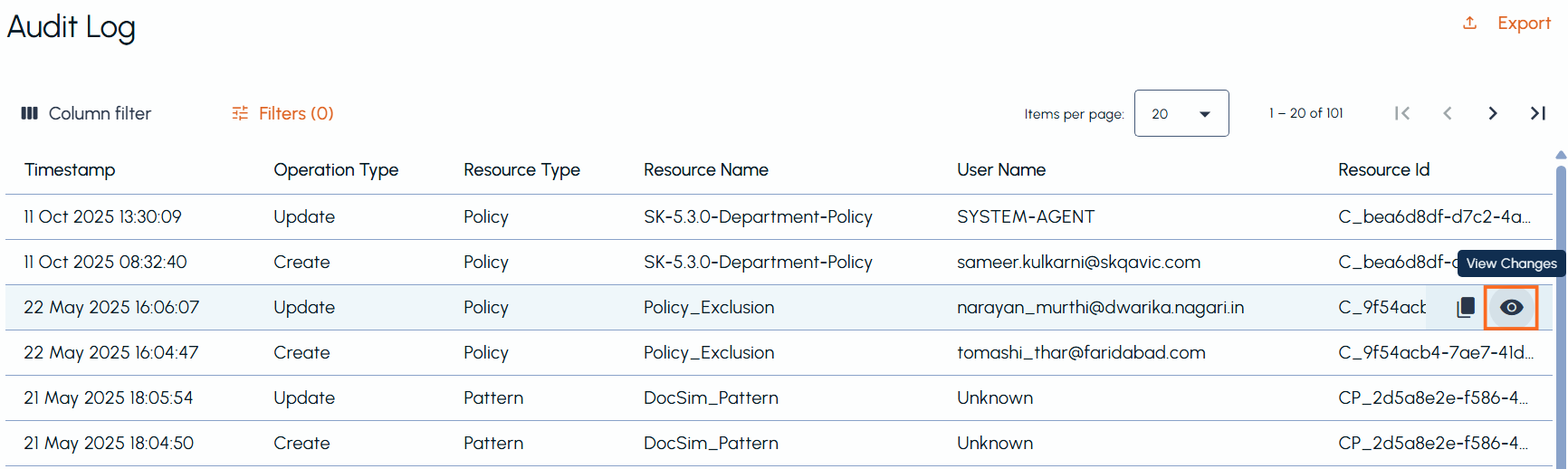Select the SYSTEM-AGENT update row

pyautogui.click(x=779, y=216)
